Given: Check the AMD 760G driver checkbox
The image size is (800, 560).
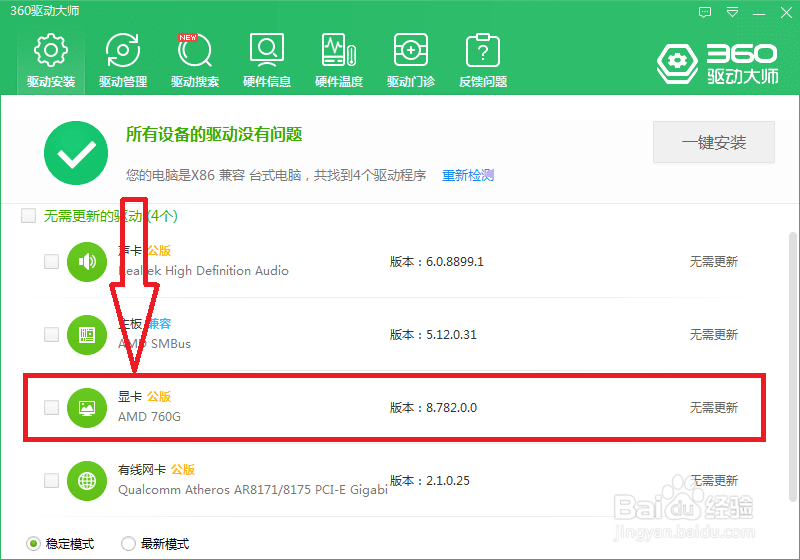Looking at the screenshot, I should (x=52, y=408).
